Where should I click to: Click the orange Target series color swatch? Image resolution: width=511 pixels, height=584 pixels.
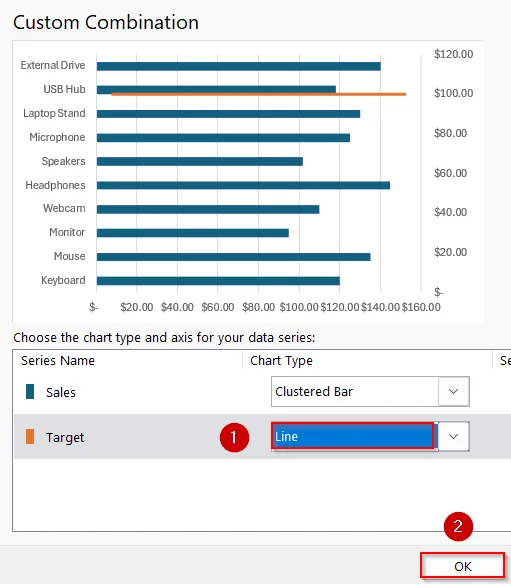[30, 437]
